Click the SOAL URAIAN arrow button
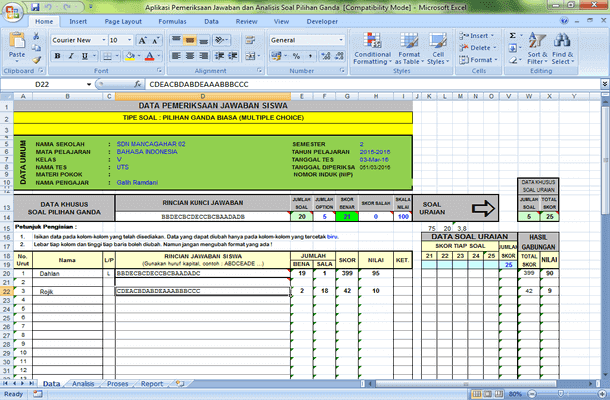The height and width of the screenshot is (400, 610). pyautogui.click(x=483, y=209)
